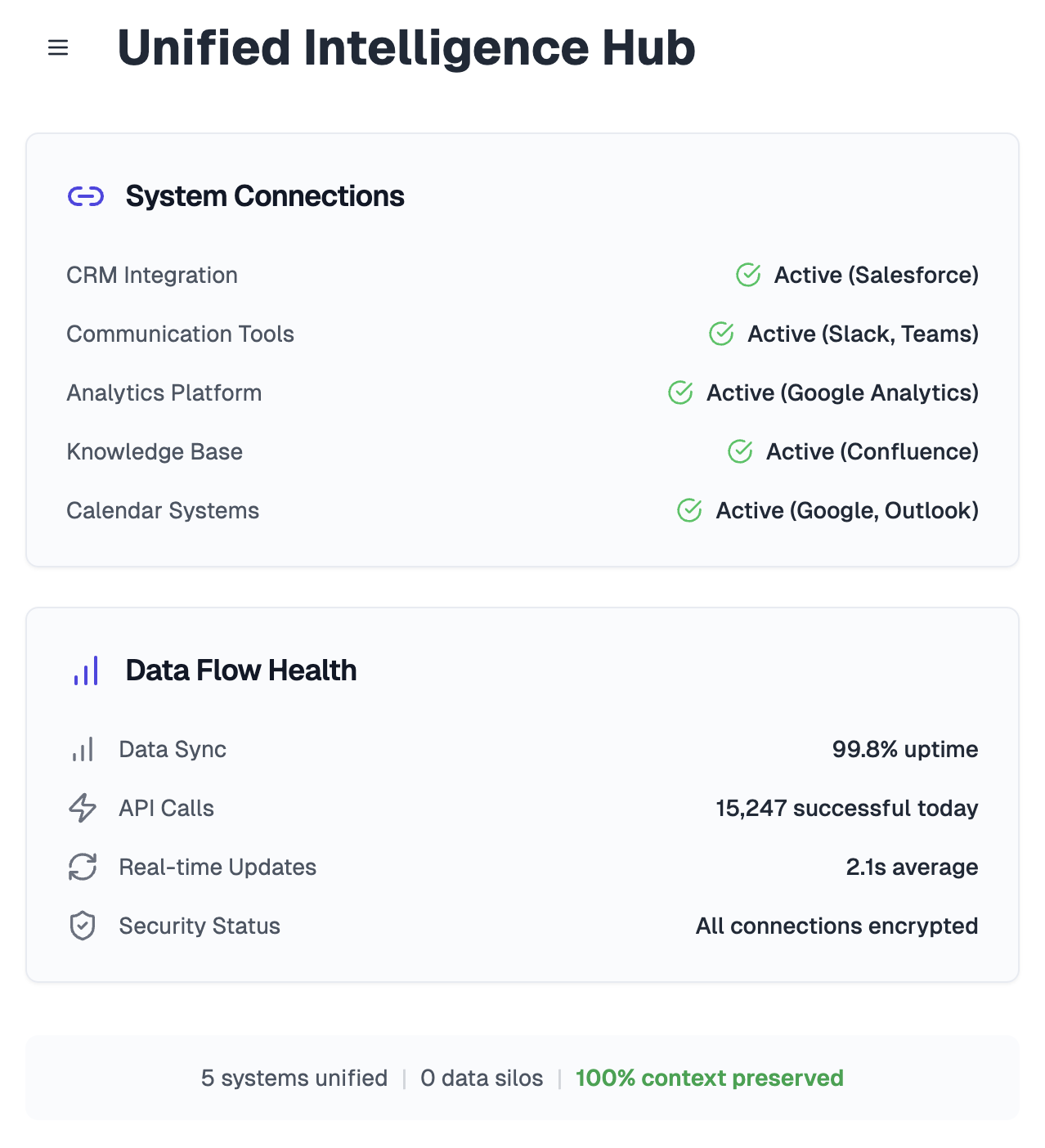Select the Knowledge Base label
This screenshot has height=1148, width=1045.
point(155,451)
